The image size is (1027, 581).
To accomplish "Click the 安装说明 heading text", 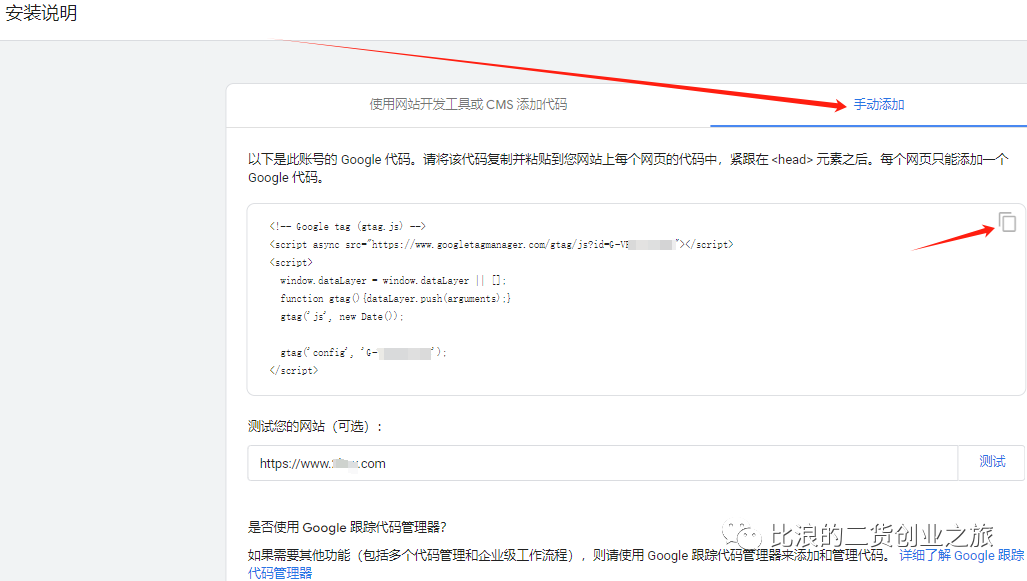I will [x=41, y=13].
